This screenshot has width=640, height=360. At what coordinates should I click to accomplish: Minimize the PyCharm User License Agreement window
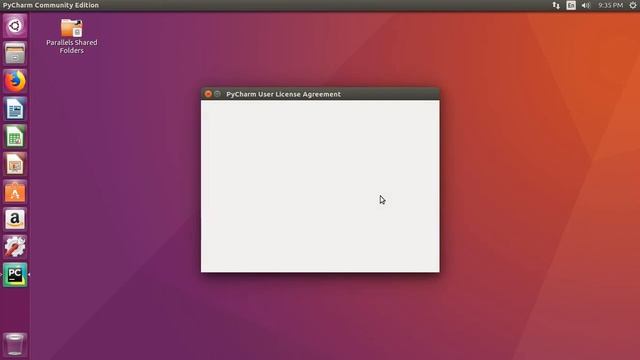pos(217,94)
